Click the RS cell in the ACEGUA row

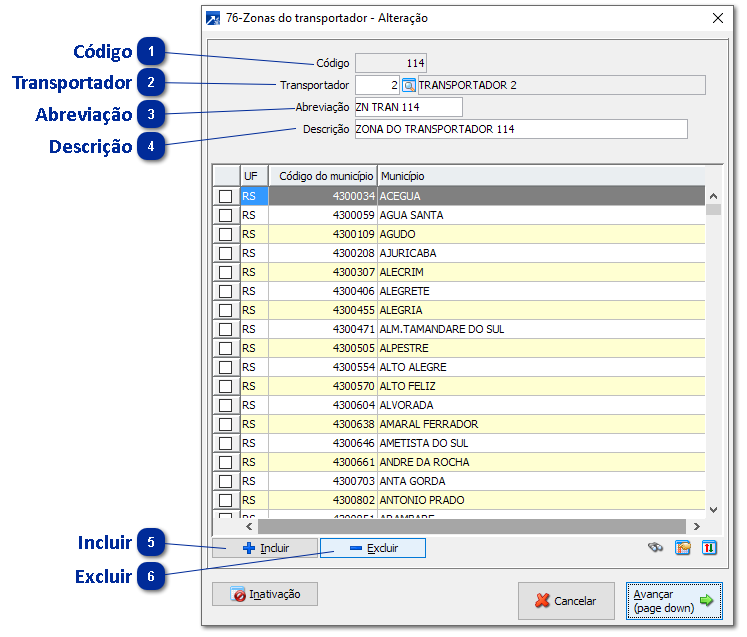coord(254,196)
